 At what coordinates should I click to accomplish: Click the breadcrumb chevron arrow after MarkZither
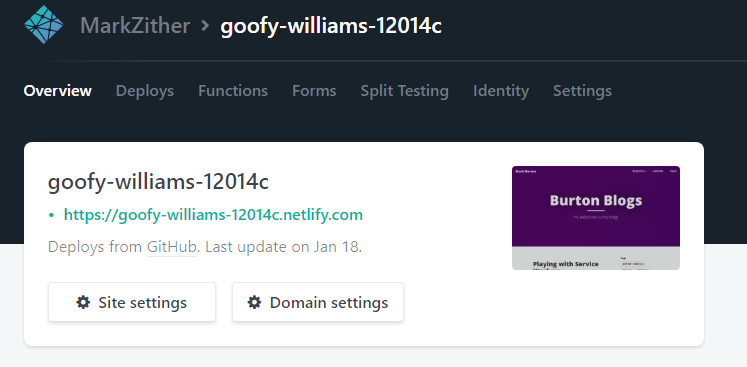[x=205, y=25]
